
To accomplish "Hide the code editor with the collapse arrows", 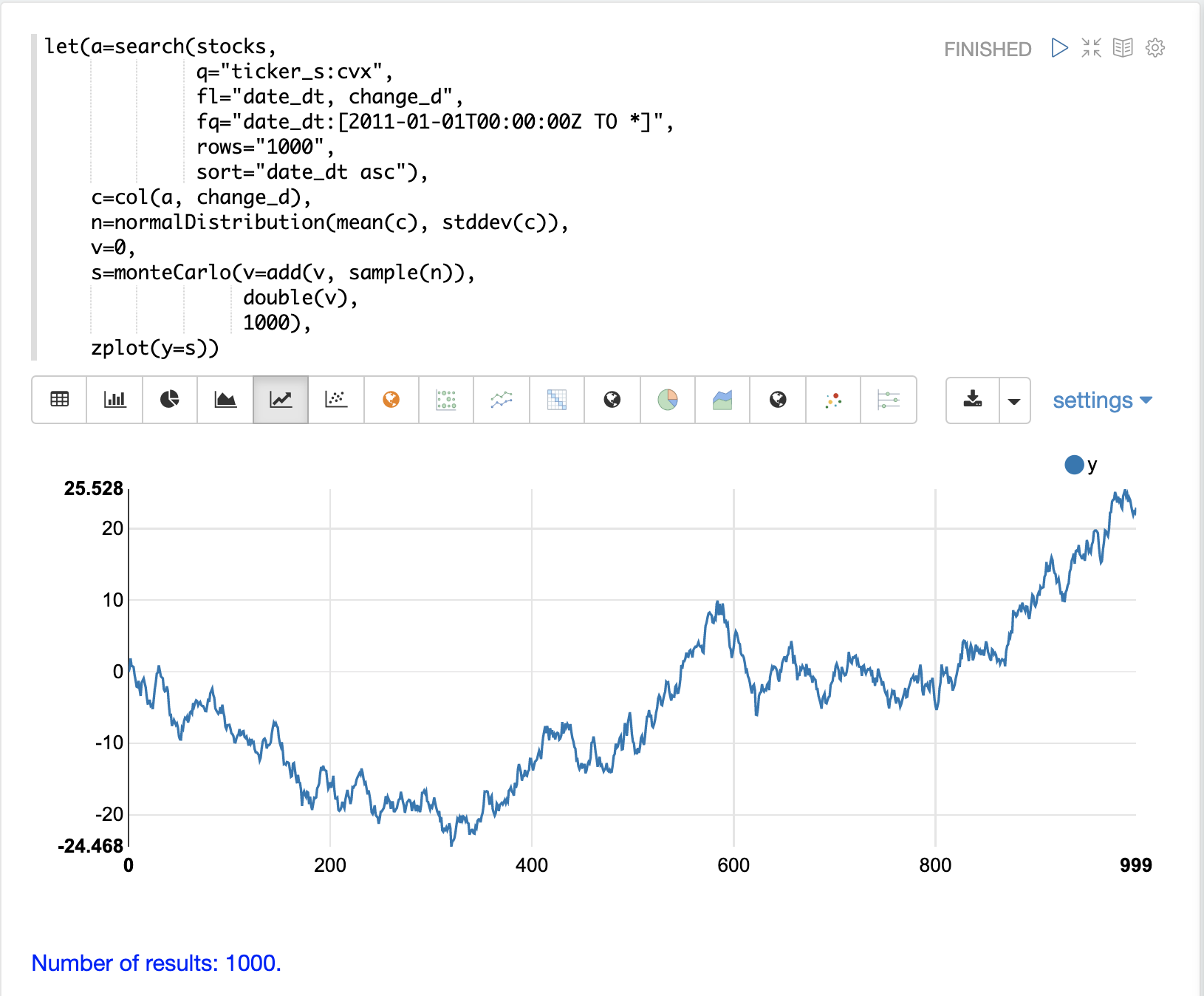I will tap(1091, 48).
